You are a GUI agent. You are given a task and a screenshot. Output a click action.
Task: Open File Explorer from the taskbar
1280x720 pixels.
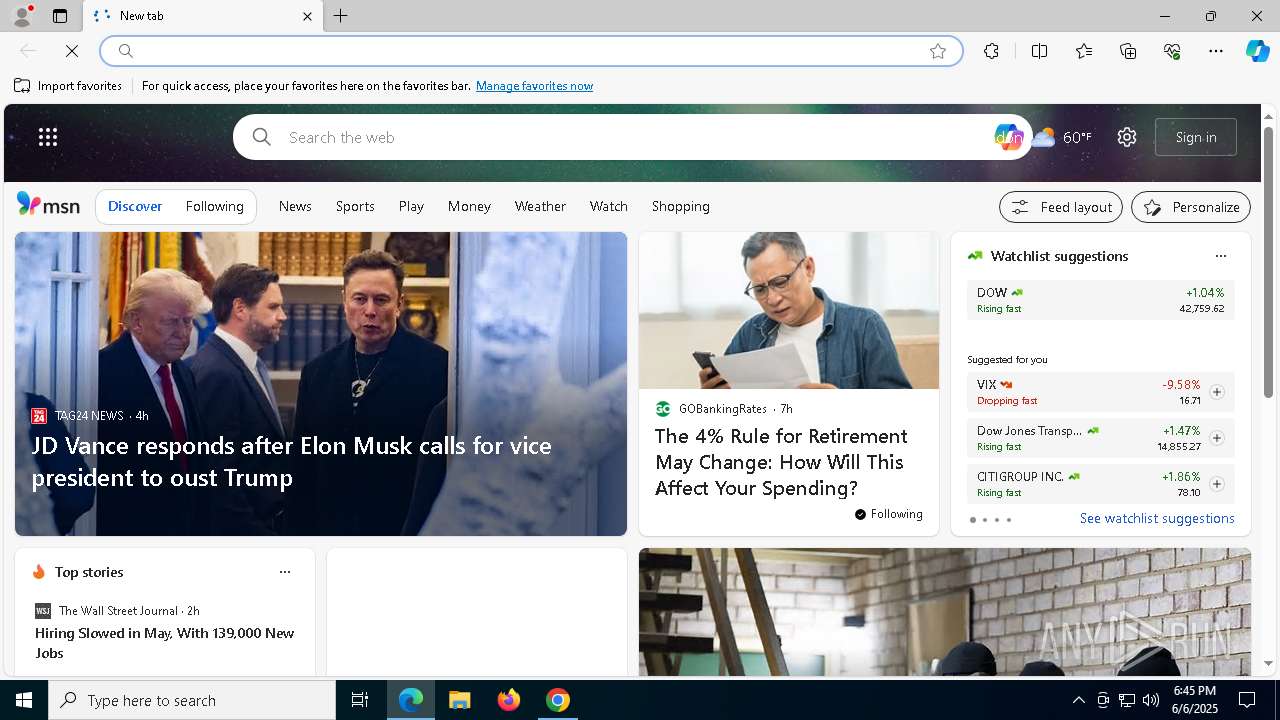tap(460, 700)
